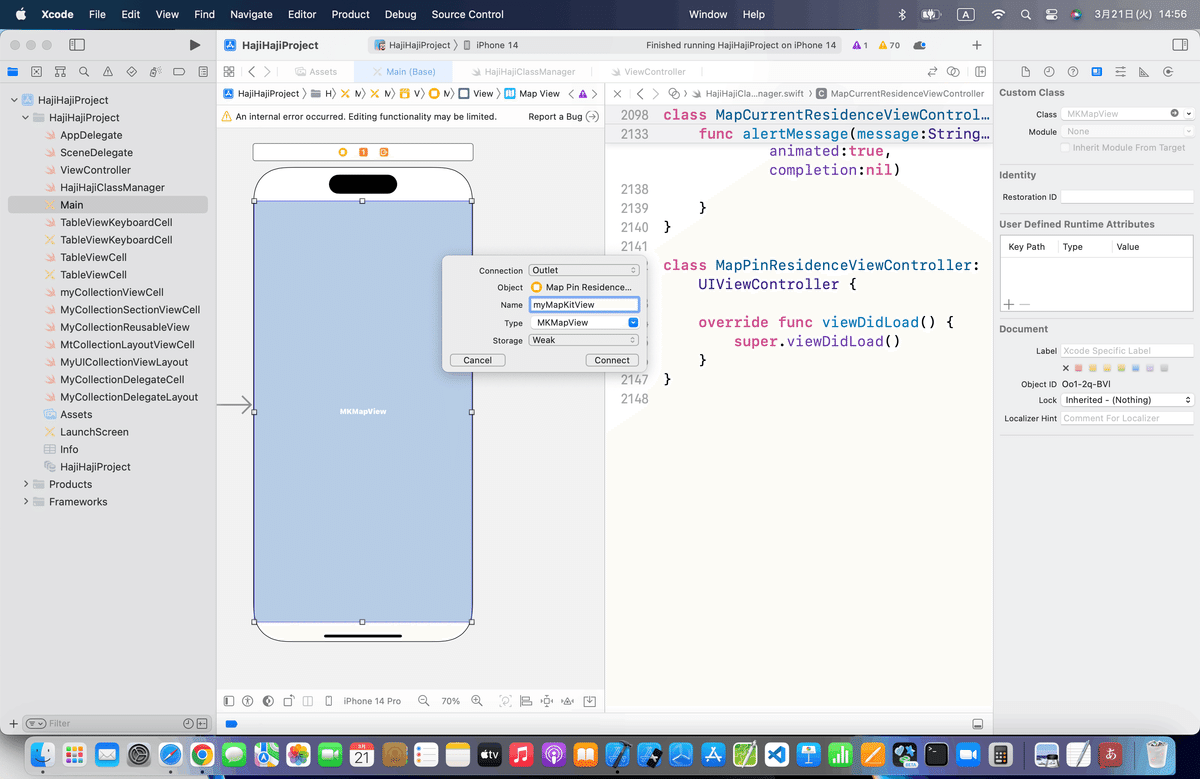Toggle Inherit Module From Target checkbox

pos(1065,147)
